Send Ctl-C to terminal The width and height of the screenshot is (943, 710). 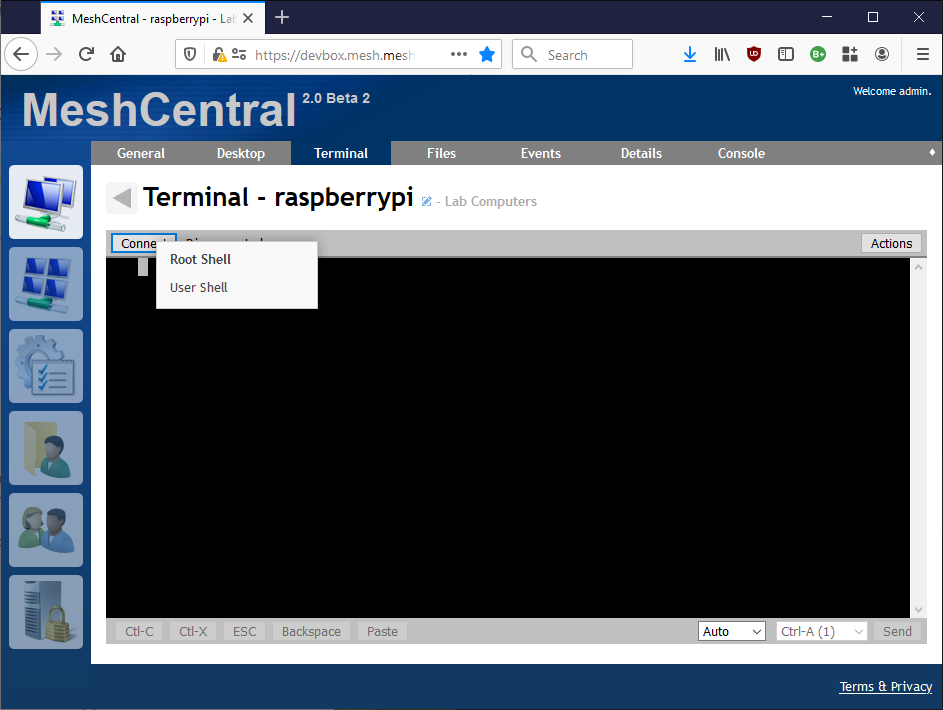click(x=139, y=631)
